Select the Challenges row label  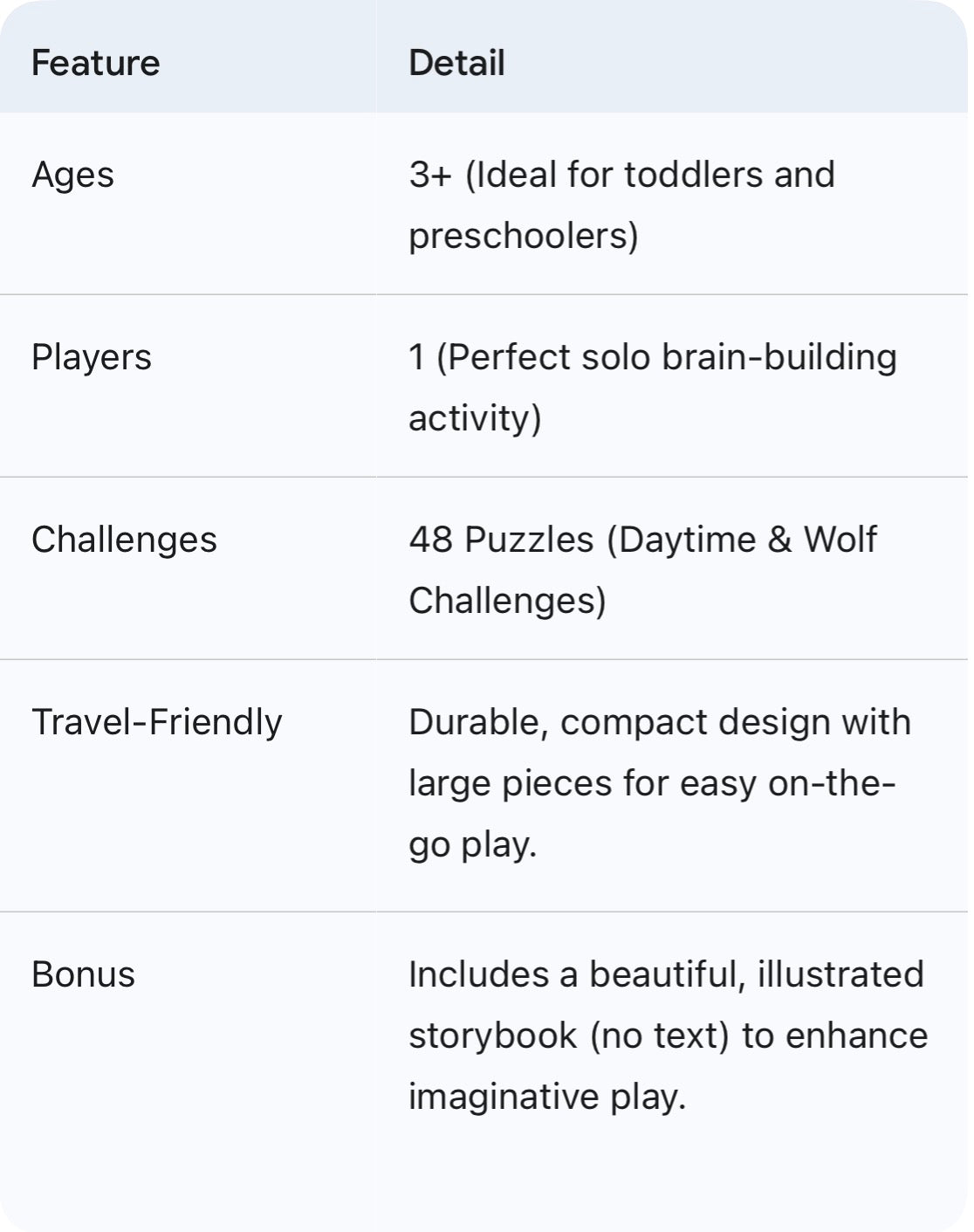tap(124, 540)
